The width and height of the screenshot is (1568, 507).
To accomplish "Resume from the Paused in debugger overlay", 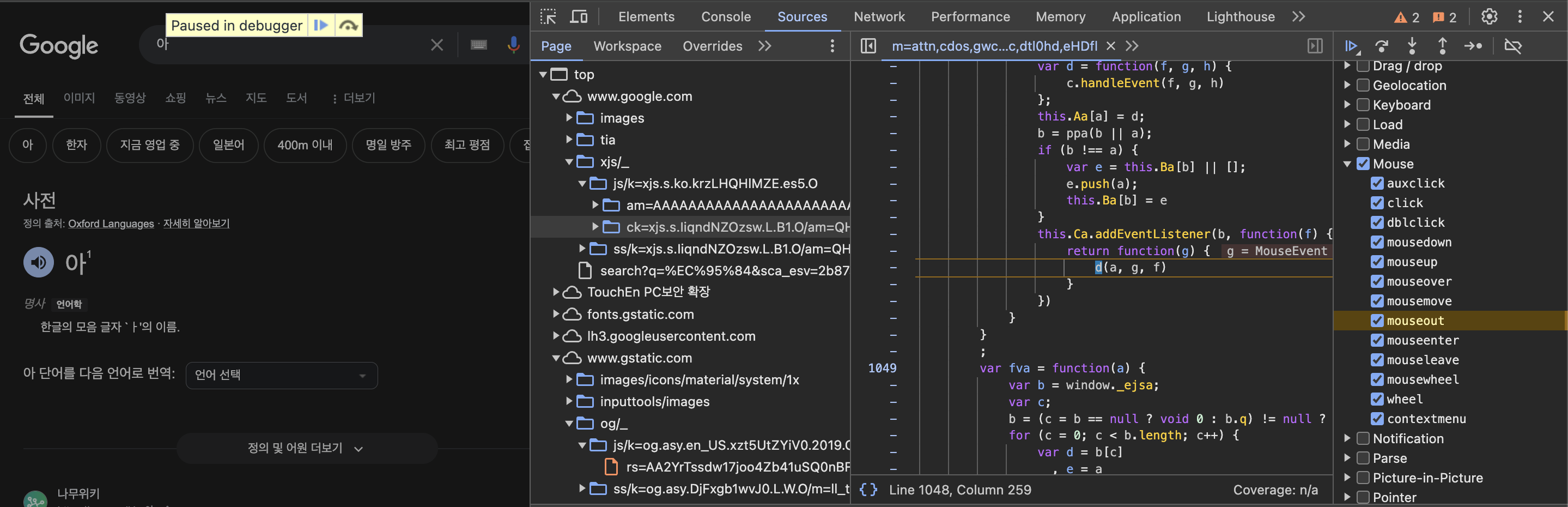I will pos(320,25).
